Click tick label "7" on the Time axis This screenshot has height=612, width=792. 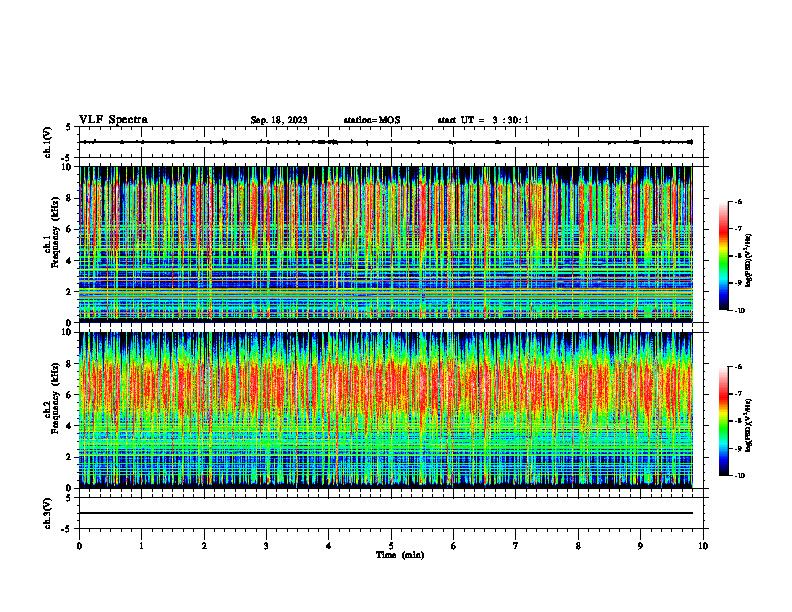click(516, 546)
